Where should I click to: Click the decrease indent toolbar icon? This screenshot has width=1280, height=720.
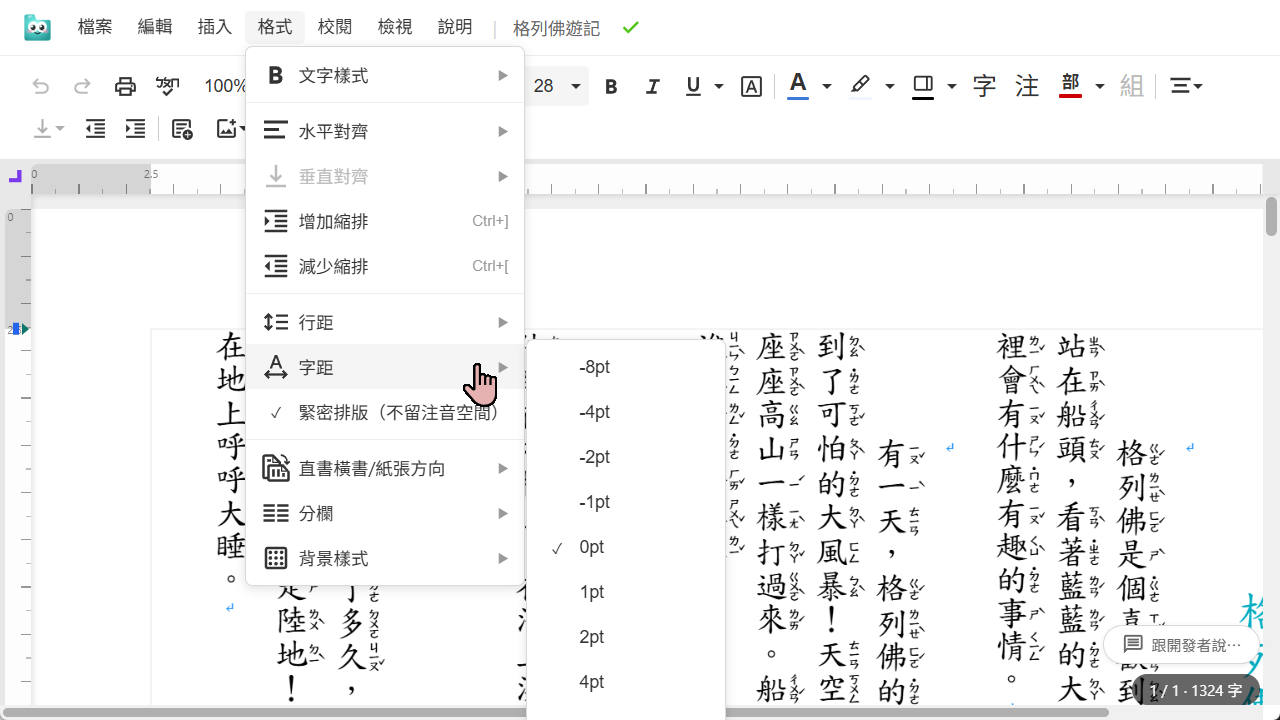click(95, 128)
